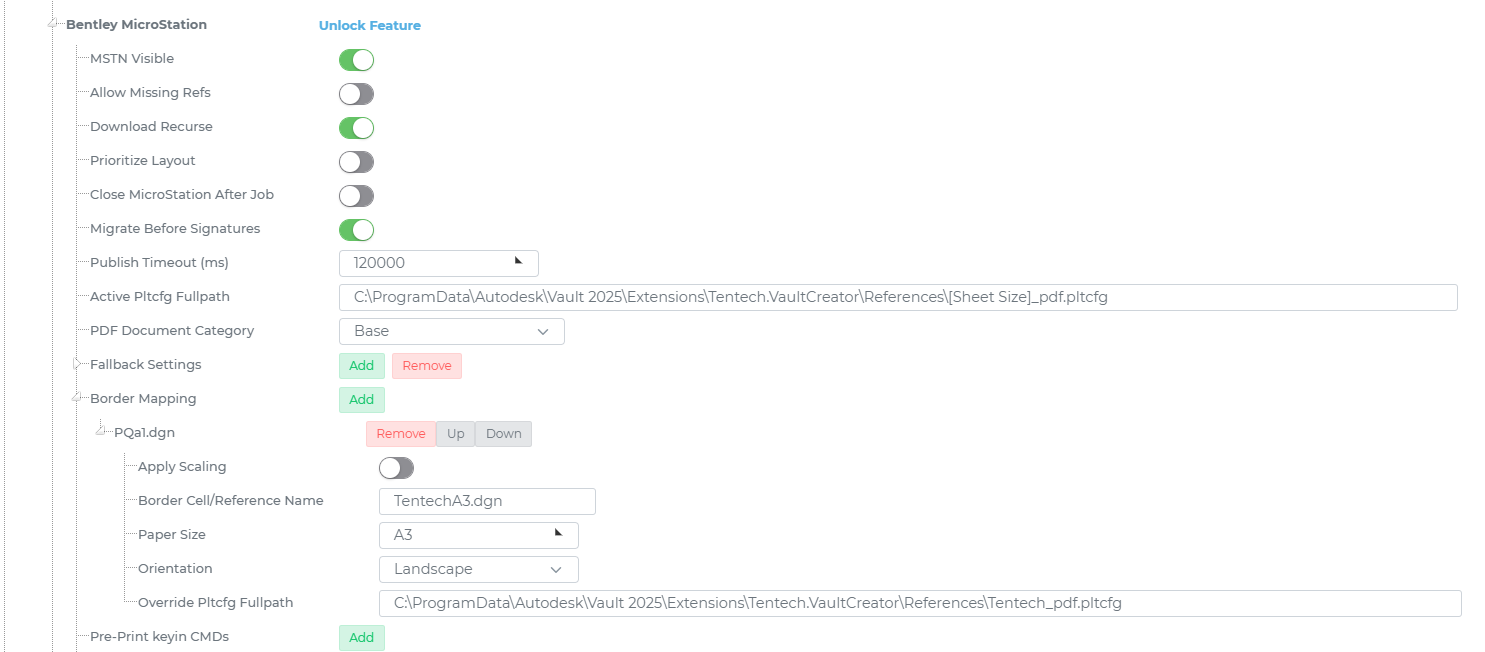Open the Orientation Landscape dropdown
The height and width of the screenshot is (652, 1485).
click(478, 569)
